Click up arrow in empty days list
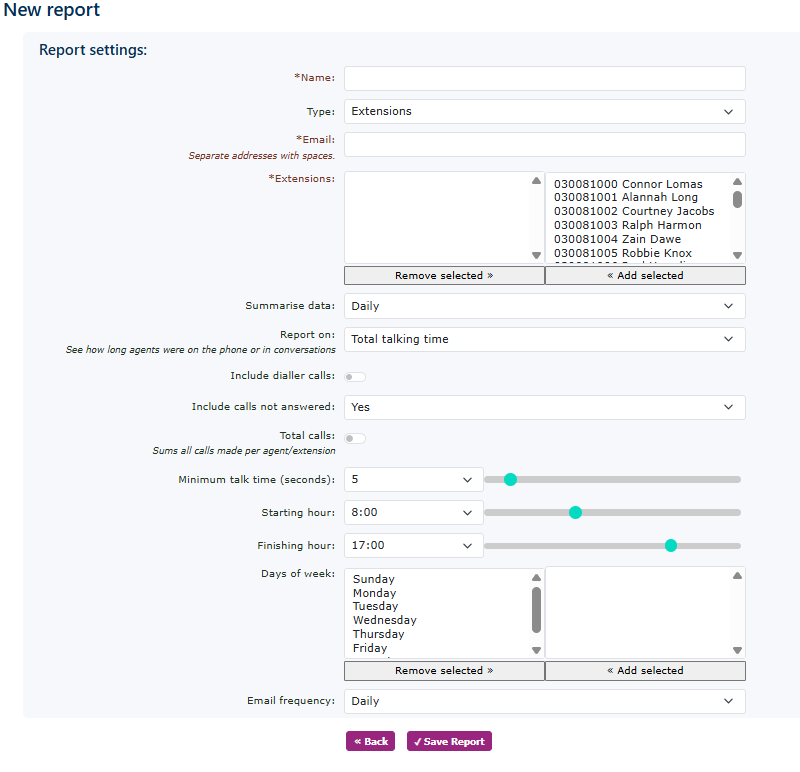The width and height of the screenshot is (800, 772). [737, 576]
